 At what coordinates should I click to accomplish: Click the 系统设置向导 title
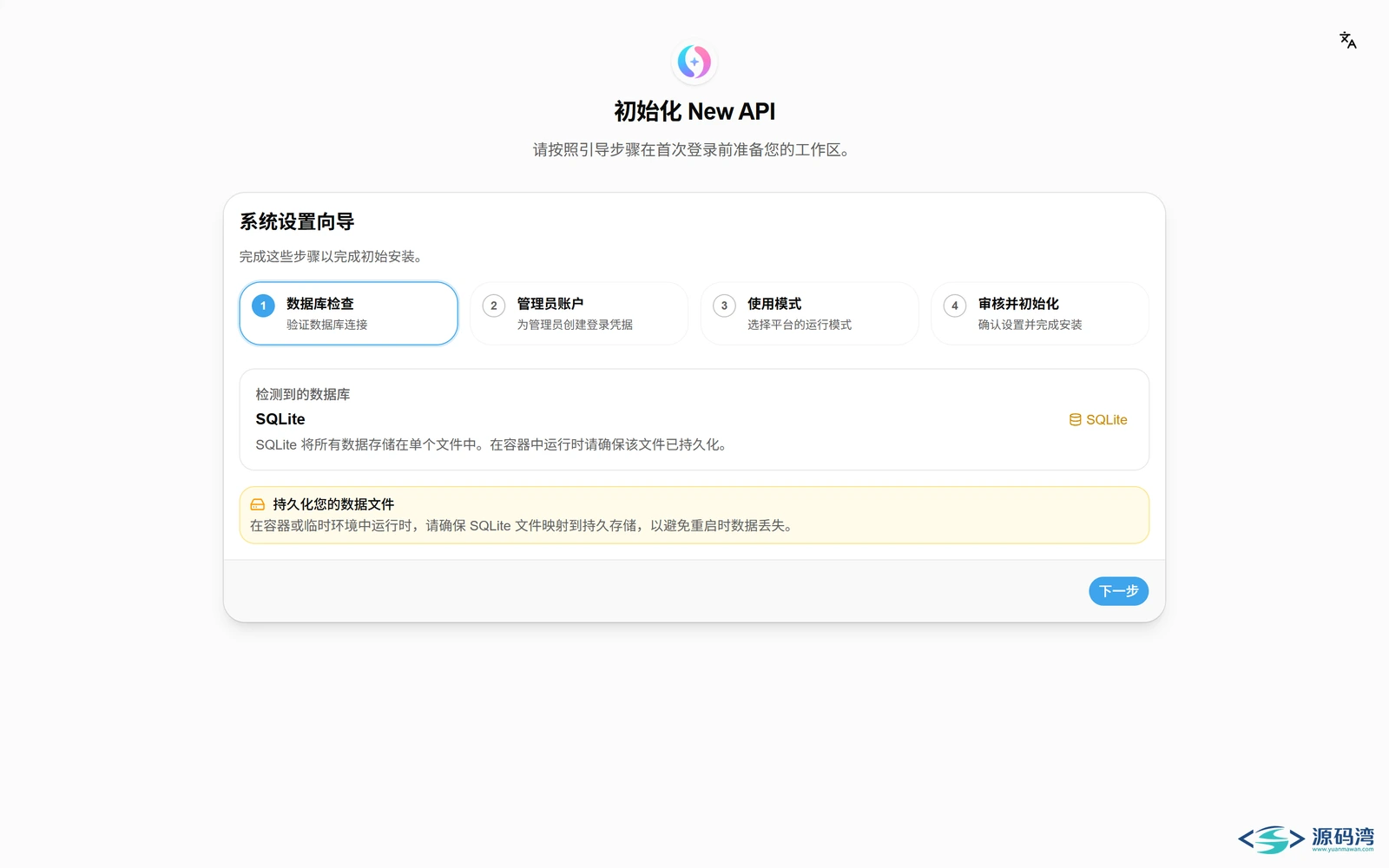click(297, 222)
